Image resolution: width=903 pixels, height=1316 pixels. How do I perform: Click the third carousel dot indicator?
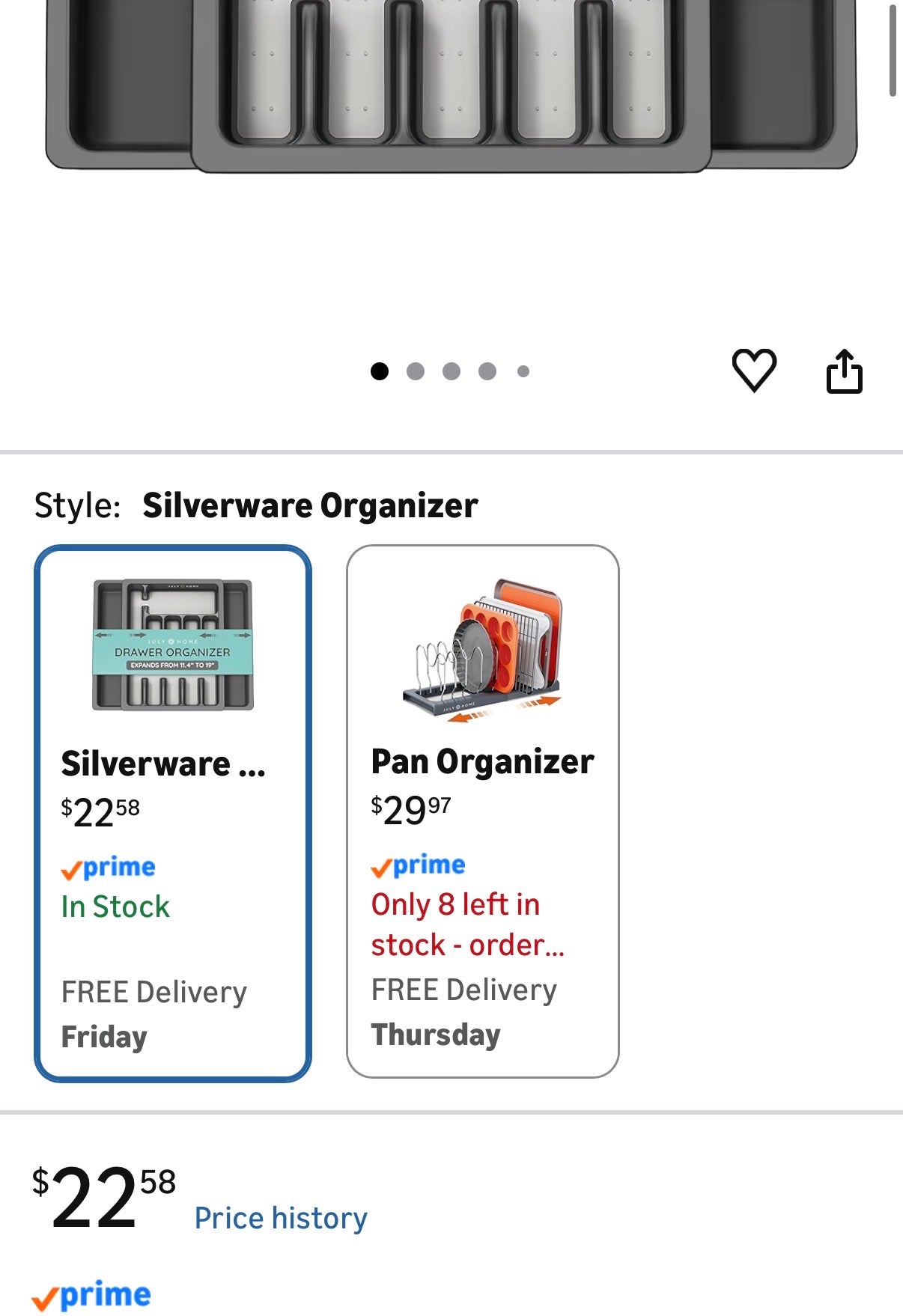451,371
